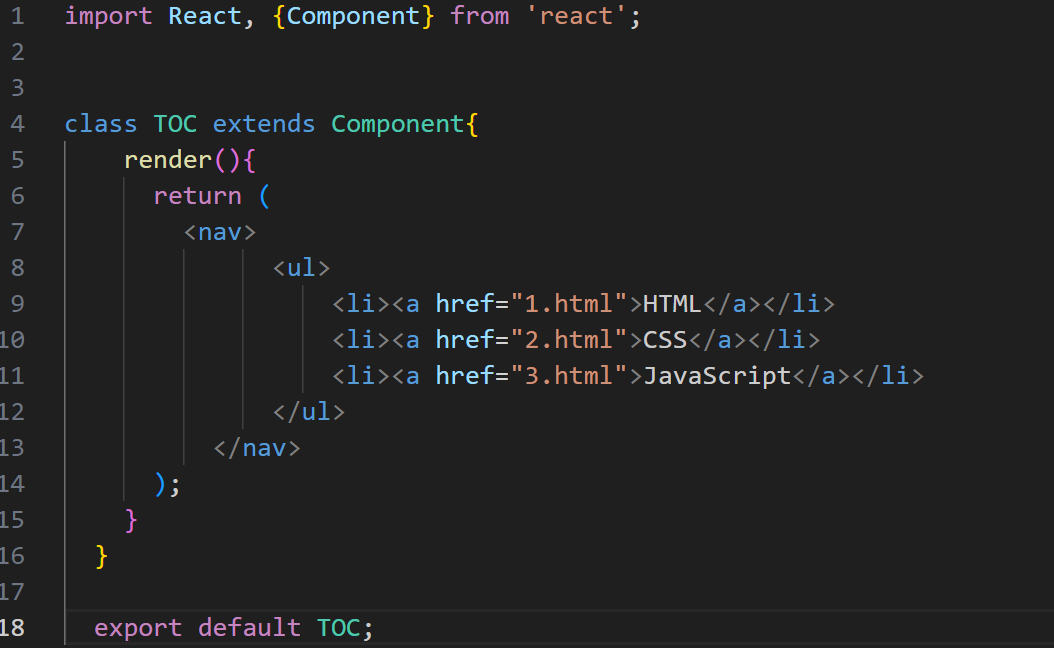Click the 'import' keyword on line 1

tap(108, 16)
